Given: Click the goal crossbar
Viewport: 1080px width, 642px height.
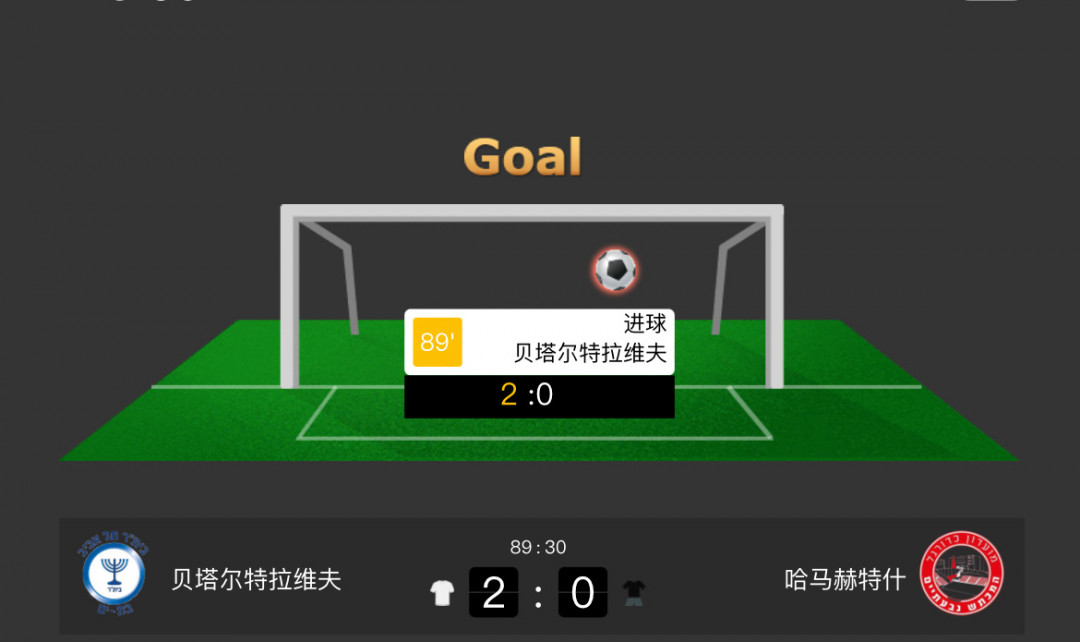Looking at the screenshot, I should tap(532, 211).
